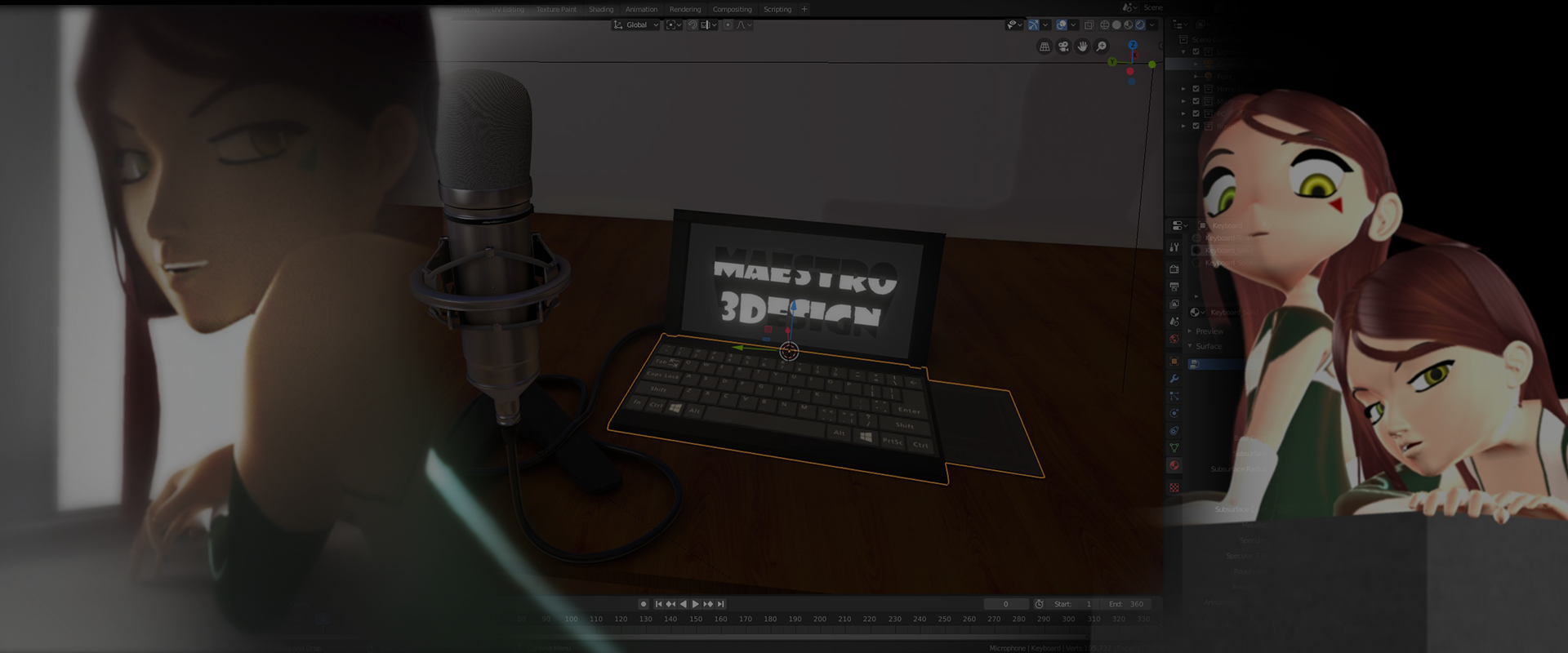The height and width of the screenshot is (653, 1568).
Task: Open the snapping options dropdown
Action: click(x=708, y=25)
